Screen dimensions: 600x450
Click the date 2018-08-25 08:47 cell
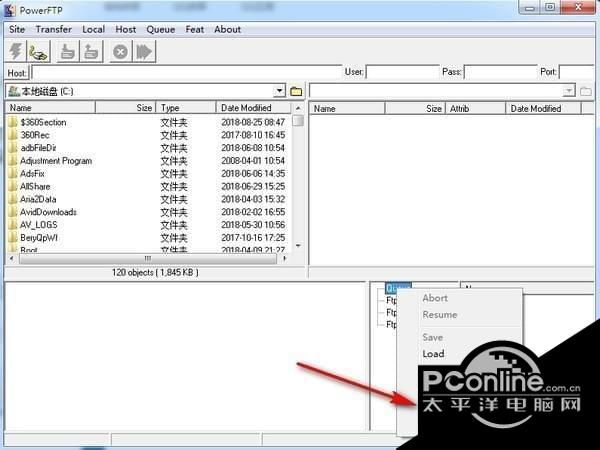pos(253,122)
